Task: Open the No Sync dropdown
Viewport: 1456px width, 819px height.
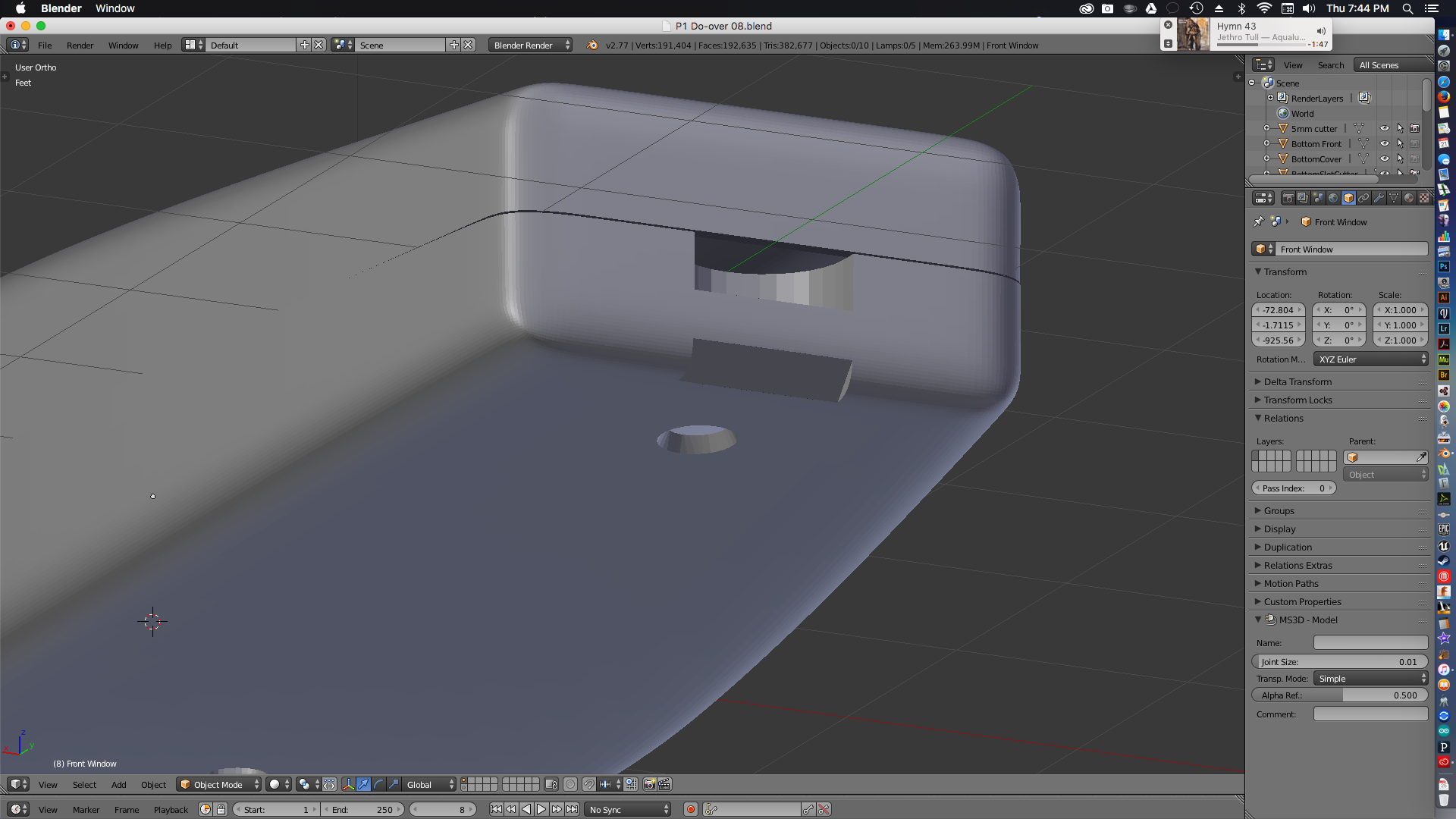Action: tap(628, 809)
